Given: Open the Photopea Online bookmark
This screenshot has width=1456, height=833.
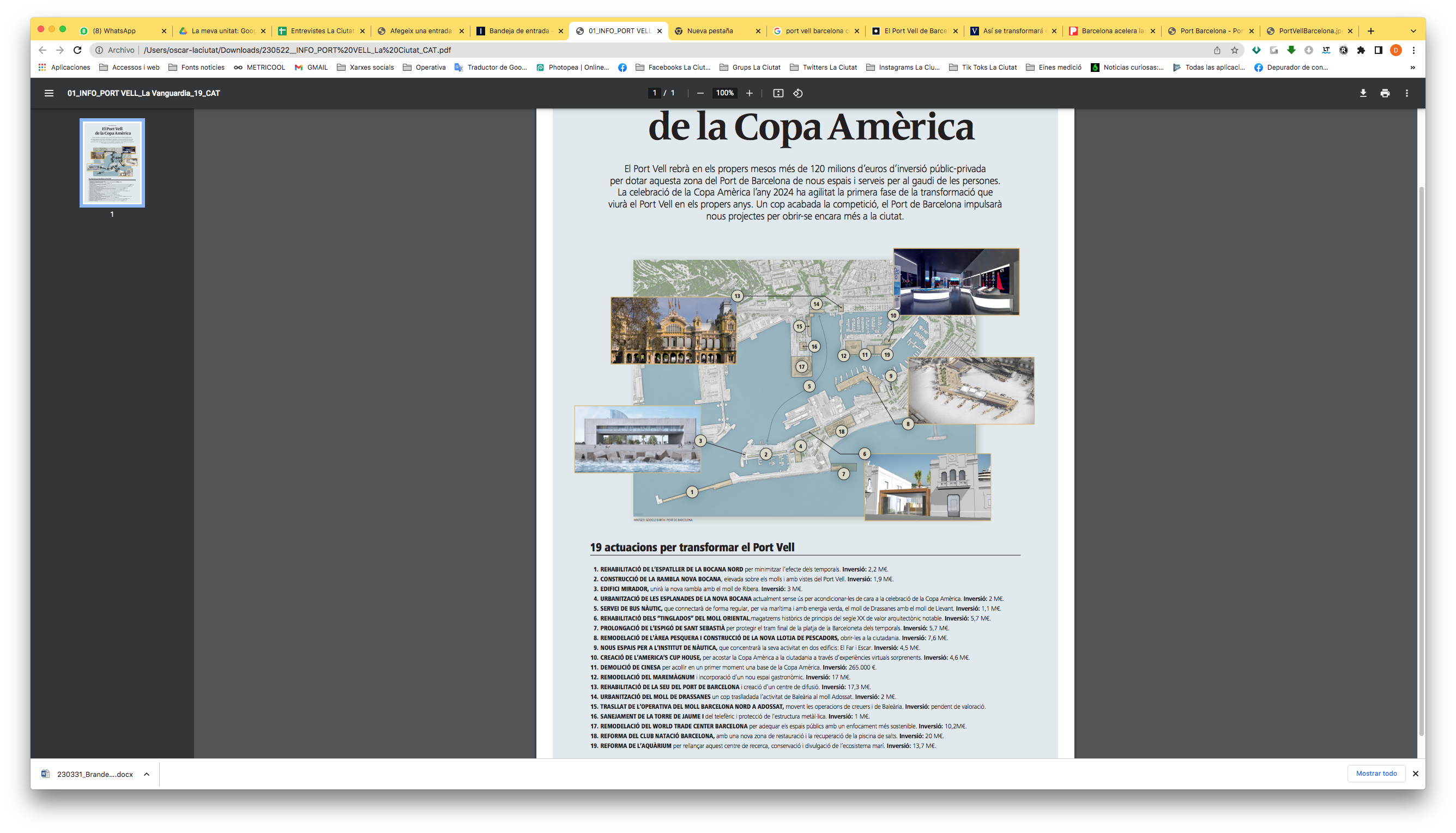Looking at the screenshot, I should [x=572, y=68].
